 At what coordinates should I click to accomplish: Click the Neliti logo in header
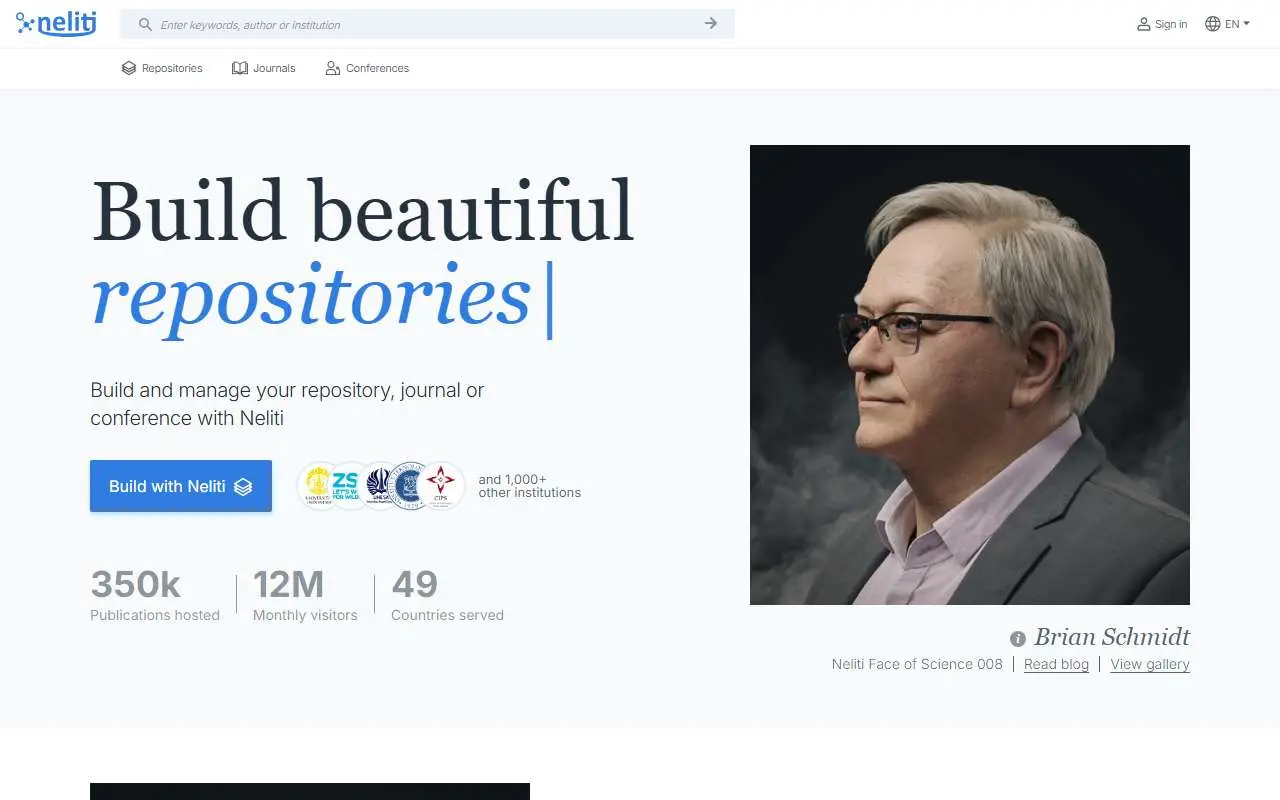pos(56,23)
